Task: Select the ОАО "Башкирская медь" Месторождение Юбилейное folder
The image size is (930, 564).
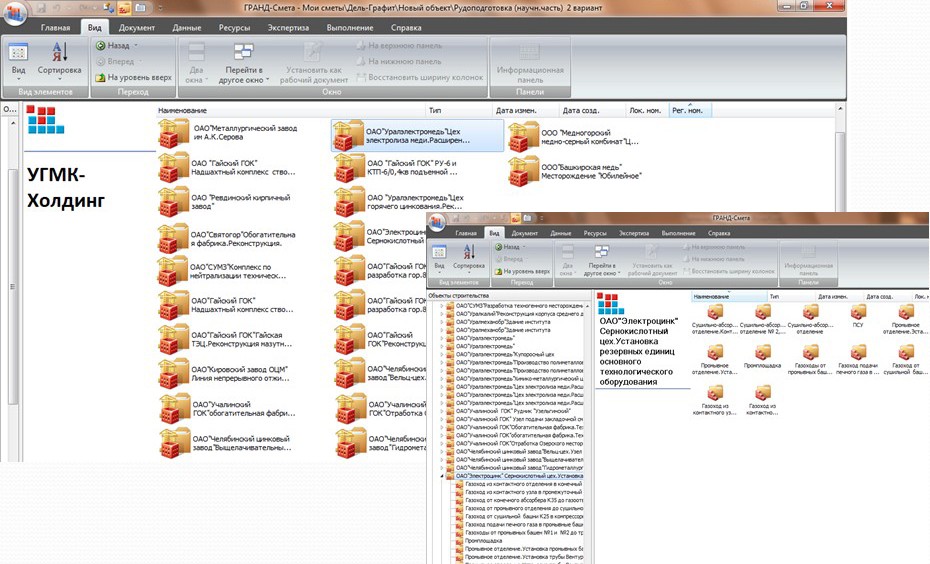Action: (x=523, y=171)
